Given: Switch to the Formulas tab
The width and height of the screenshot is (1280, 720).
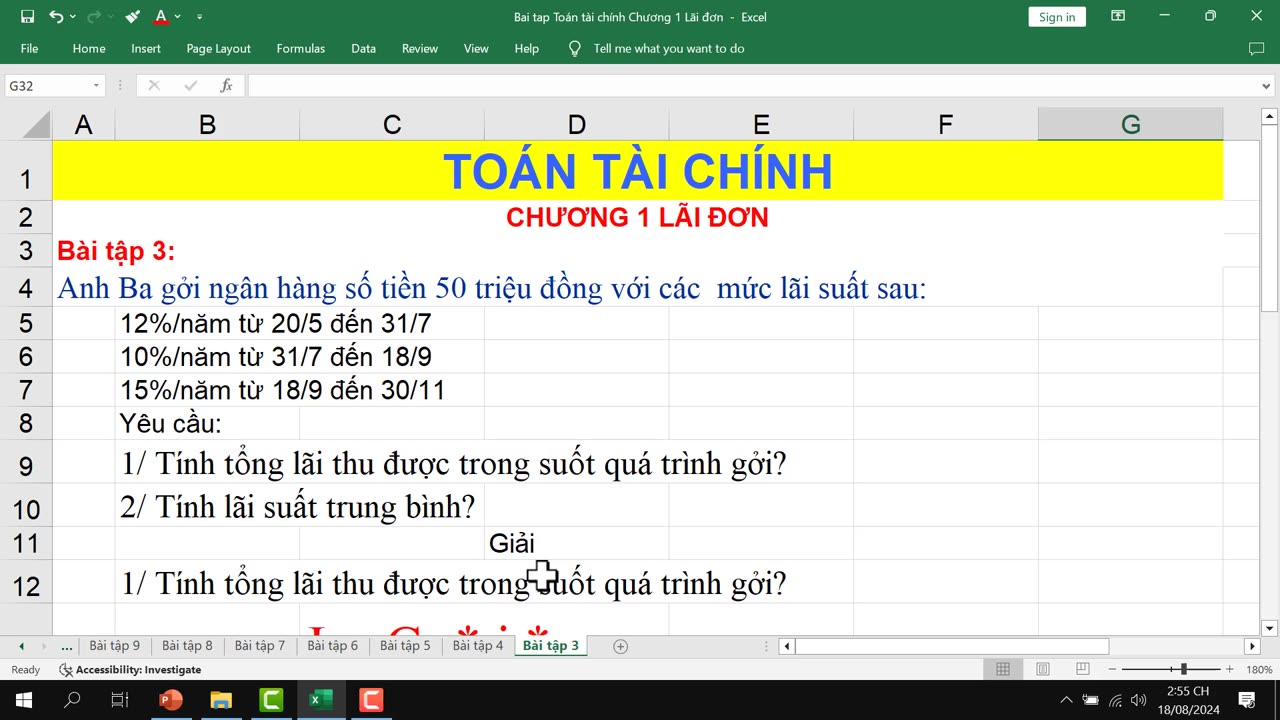Looking at the screenshot, I should (301, 48).
